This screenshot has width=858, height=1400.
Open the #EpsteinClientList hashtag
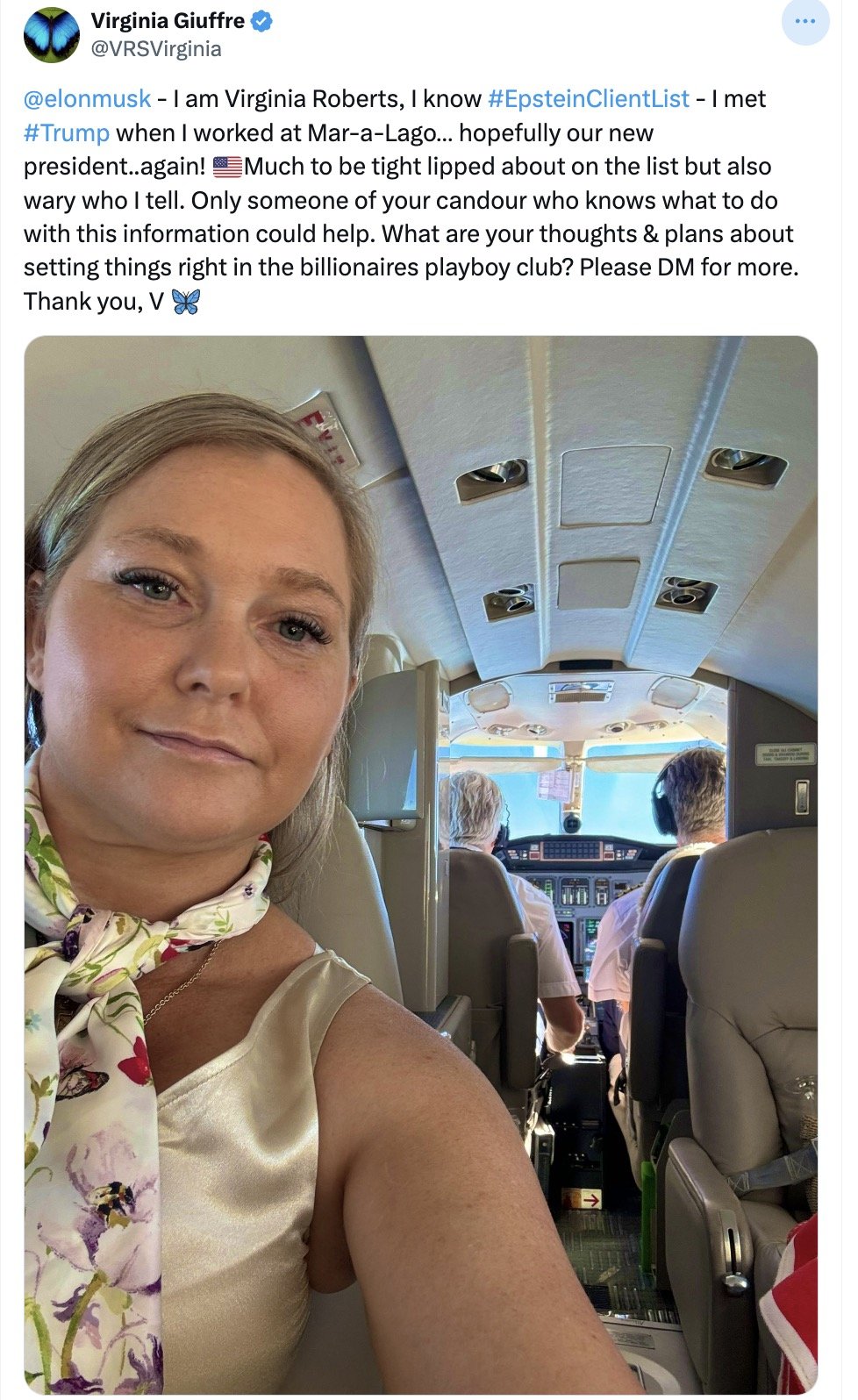(x=588, y=99)
